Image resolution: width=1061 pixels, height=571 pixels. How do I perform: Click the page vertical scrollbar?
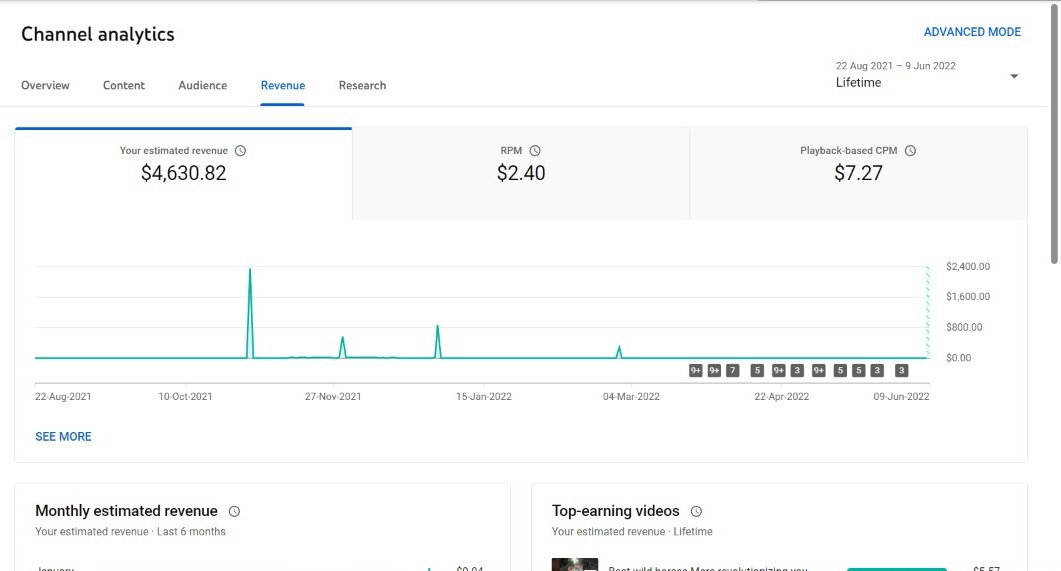tap(1054, 133)
